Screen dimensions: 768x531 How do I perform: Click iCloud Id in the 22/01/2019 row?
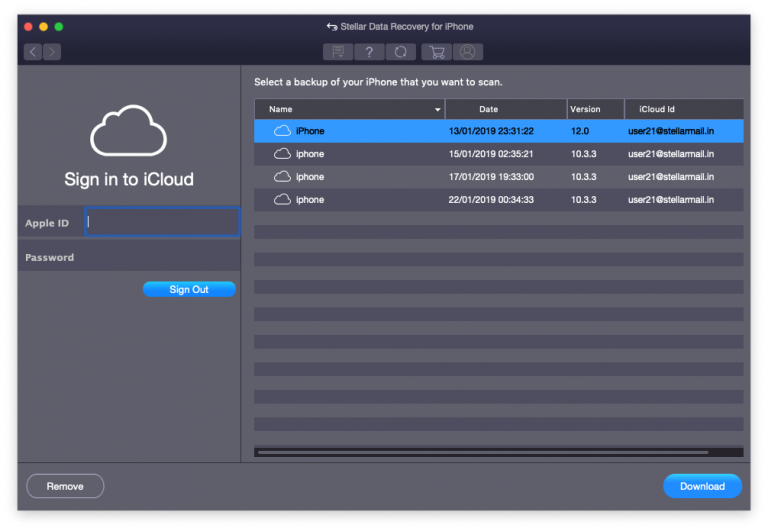click(x=671, y=200)
